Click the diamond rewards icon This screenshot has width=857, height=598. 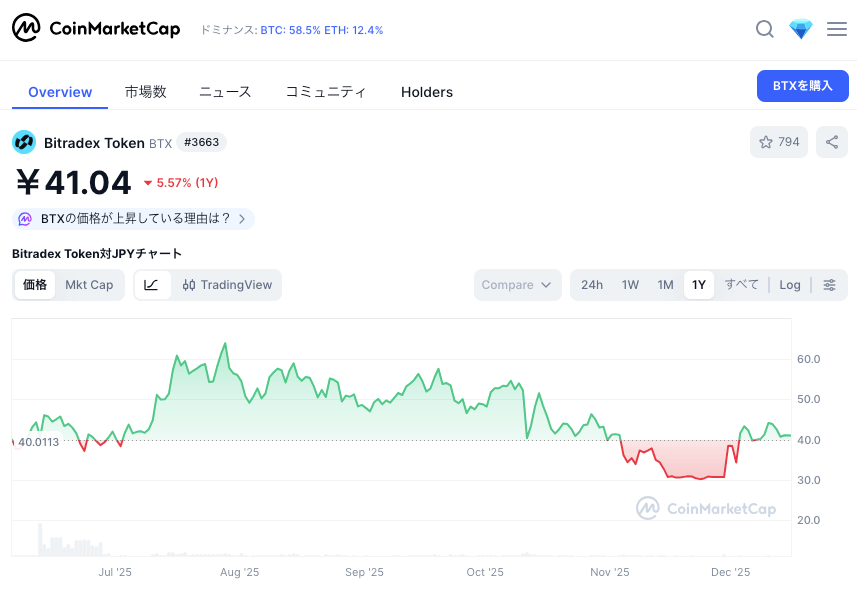[x=801, y=30]
